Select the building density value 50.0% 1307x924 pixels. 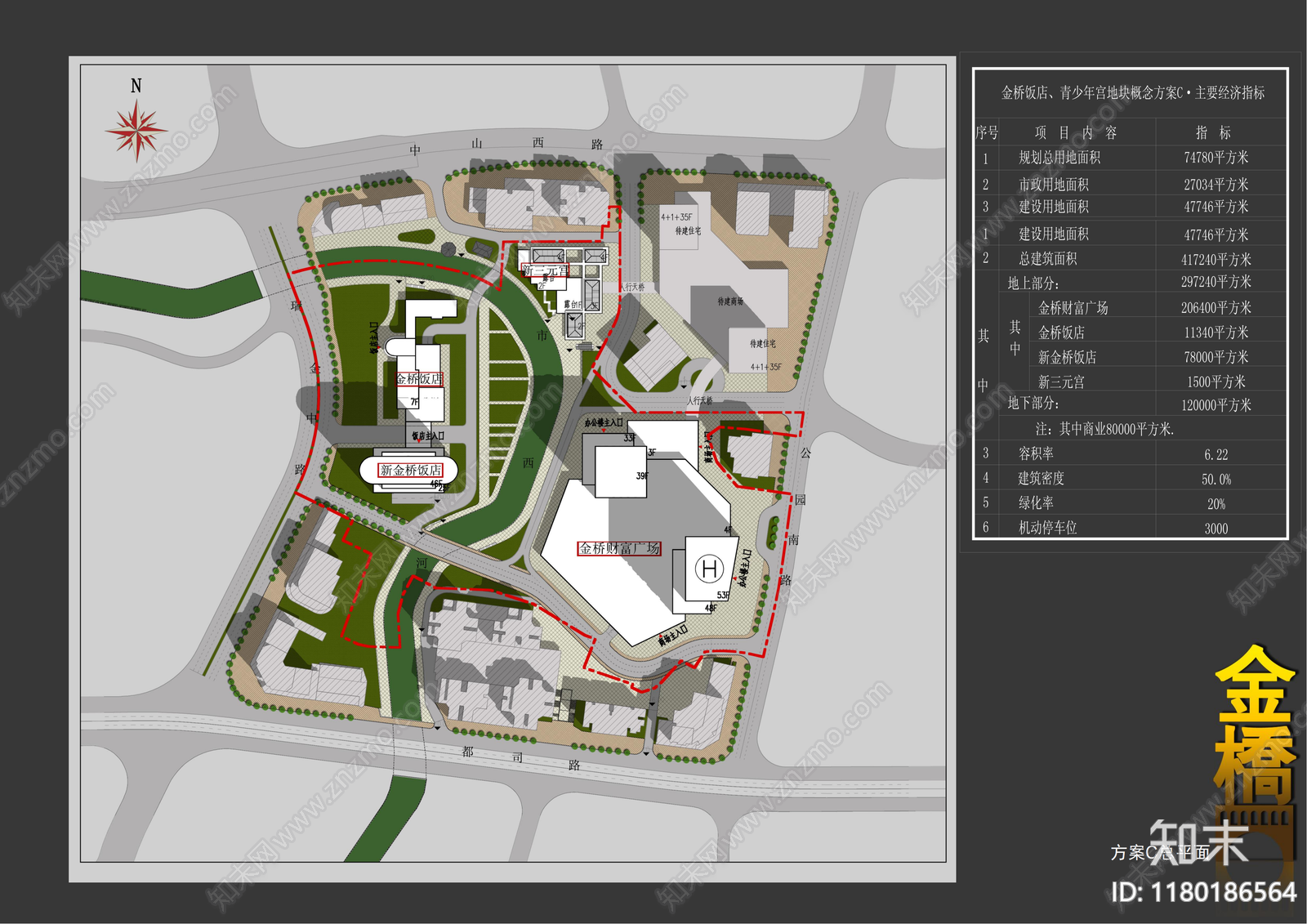coord(1216,480)
